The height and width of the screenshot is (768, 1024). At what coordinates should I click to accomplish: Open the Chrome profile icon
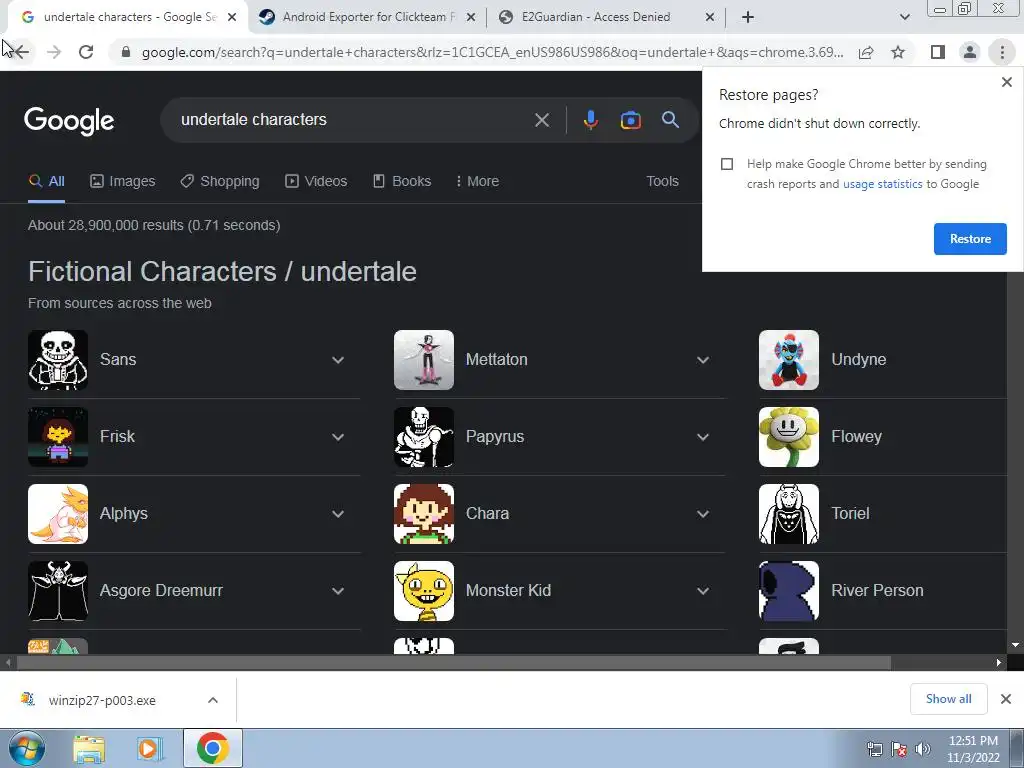(970, 52)
